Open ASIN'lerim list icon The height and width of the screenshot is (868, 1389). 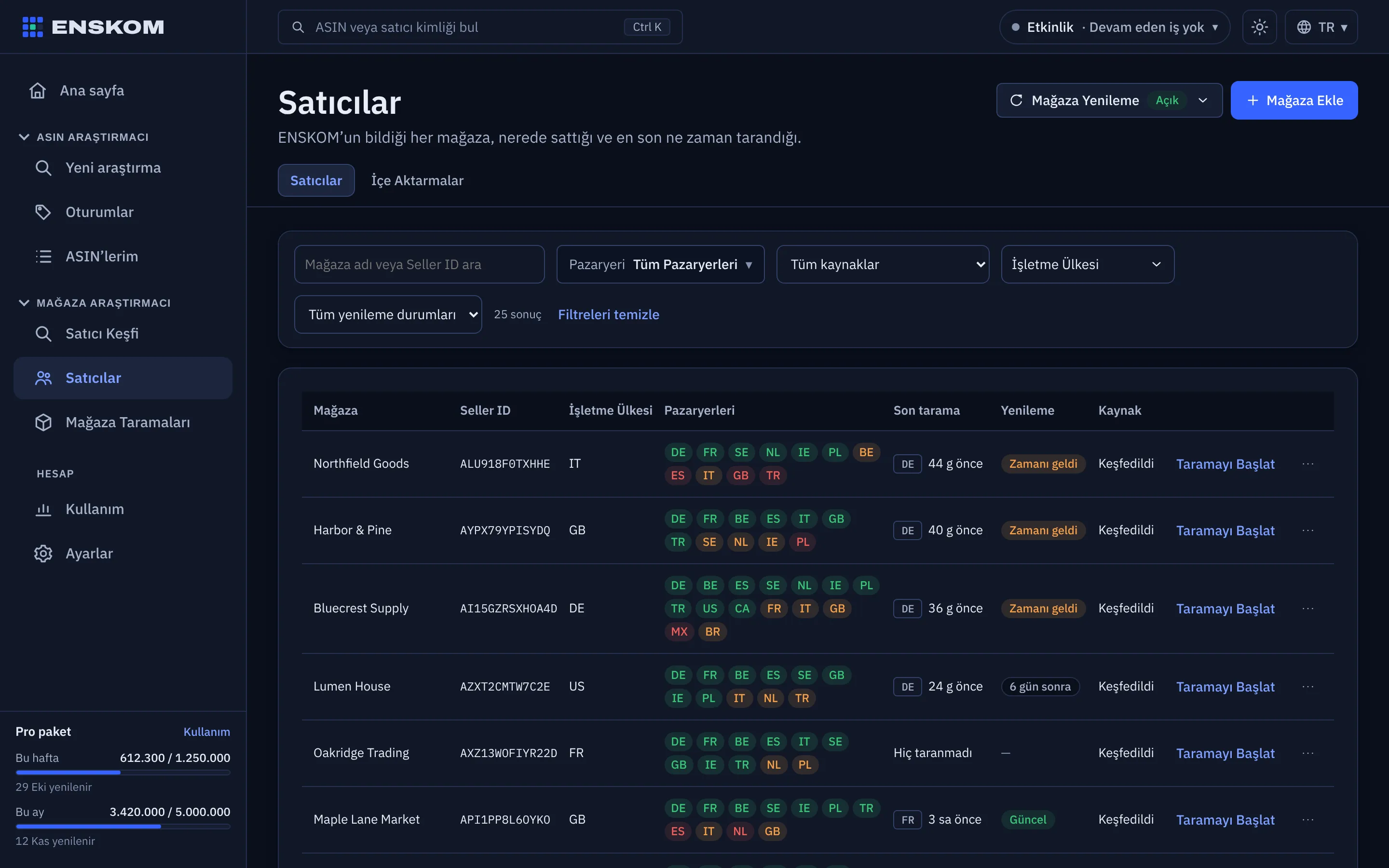(x=43, y=256)
